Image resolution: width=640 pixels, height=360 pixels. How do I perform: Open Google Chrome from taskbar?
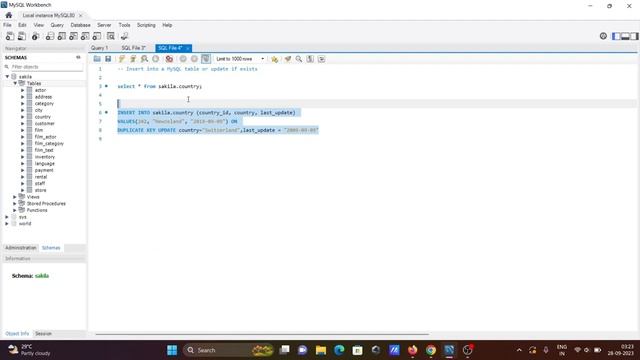tap(431, 350)
